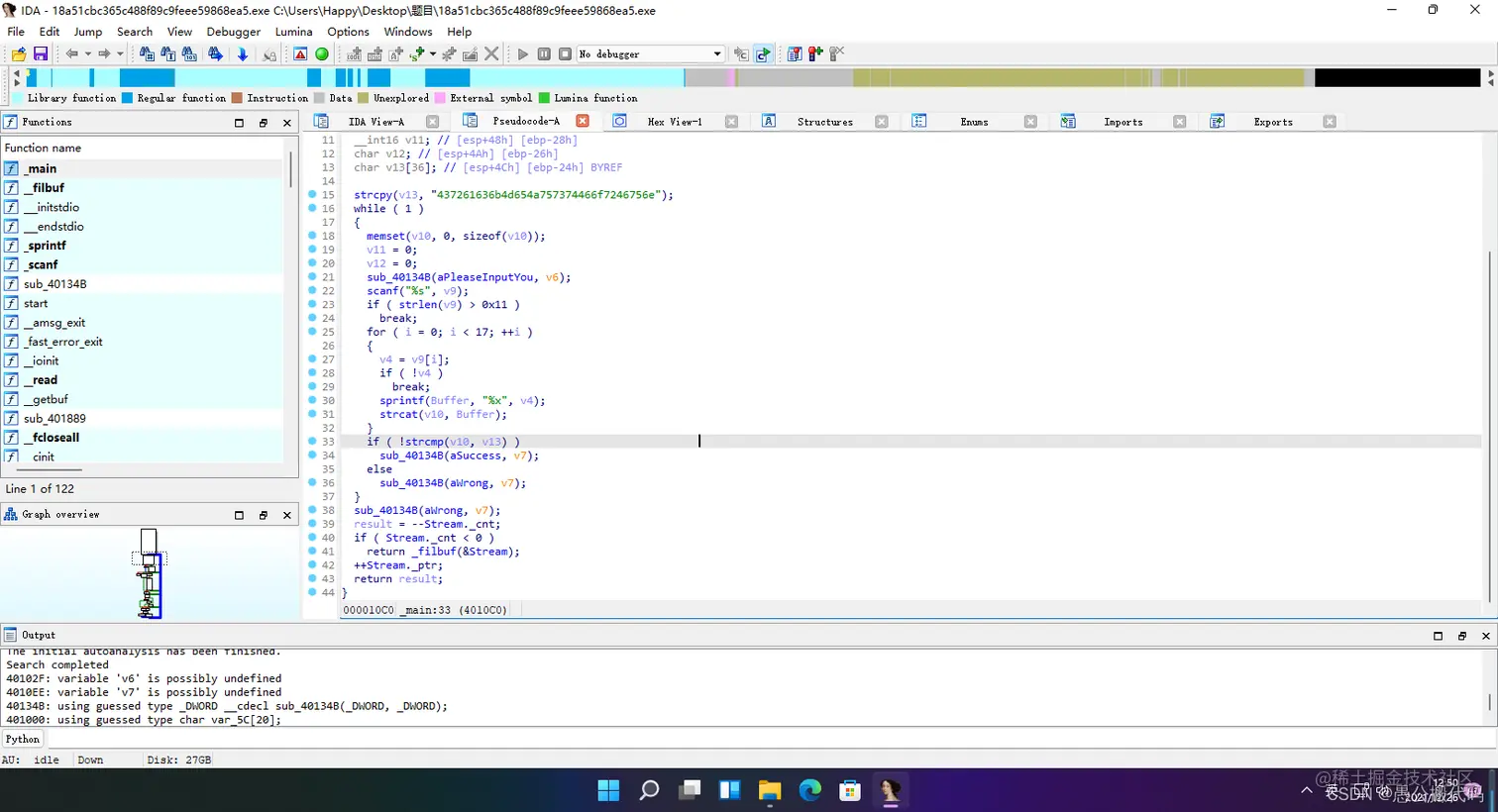The height and width of the screenshot is (812, 1498).
Task: Open the Edit menu
Action: (x=50, y=32)
